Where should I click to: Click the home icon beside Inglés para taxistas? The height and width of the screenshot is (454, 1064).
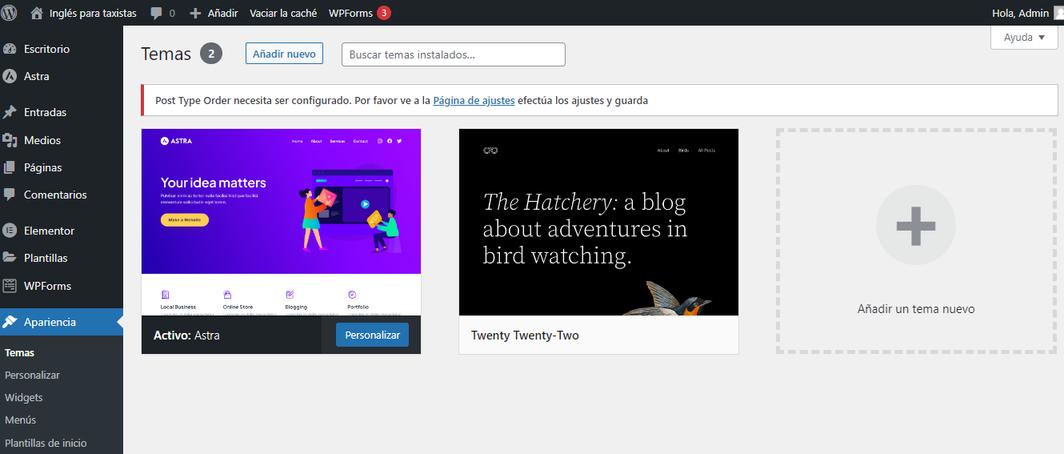(x=37, y=12)
